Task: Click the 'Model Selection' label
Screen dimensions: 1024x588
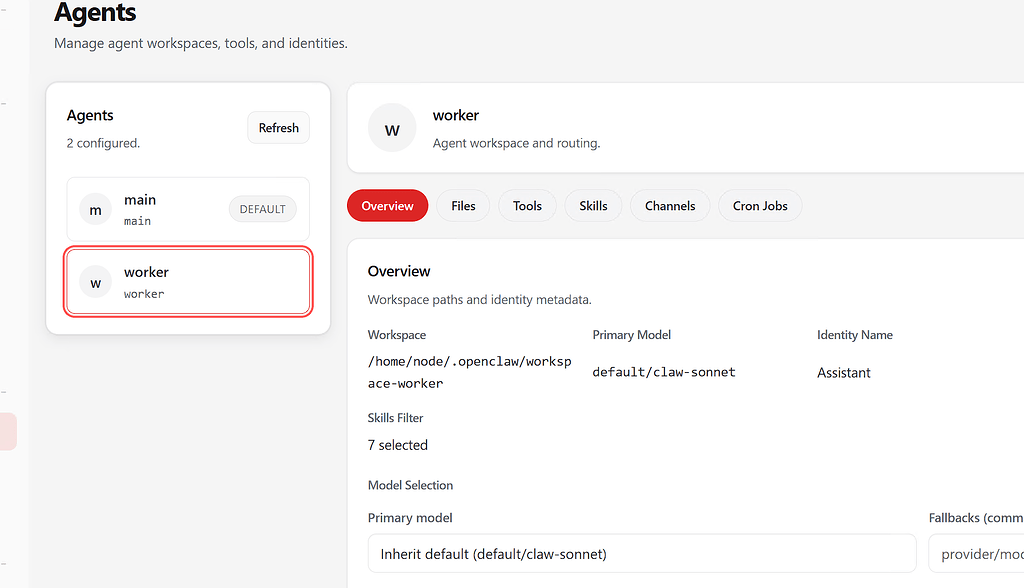Action: 410,485
